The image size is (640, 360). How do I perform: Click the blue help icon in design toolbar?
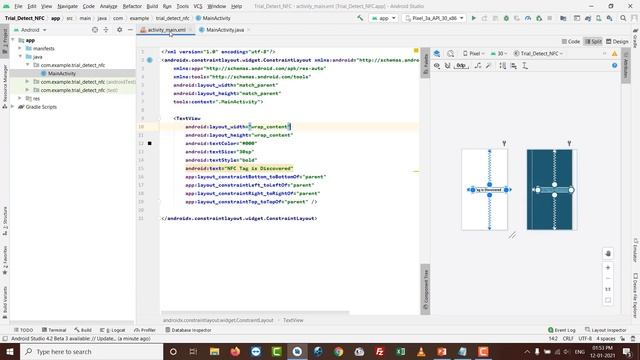[614, 66]
